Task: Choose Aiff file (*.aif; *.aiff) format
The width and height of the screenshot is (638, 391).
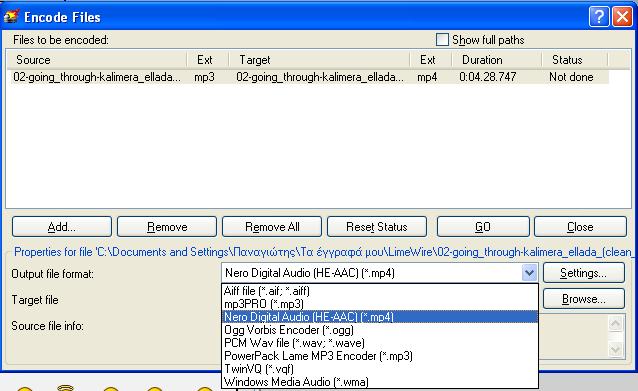Action: click(380, 291)
